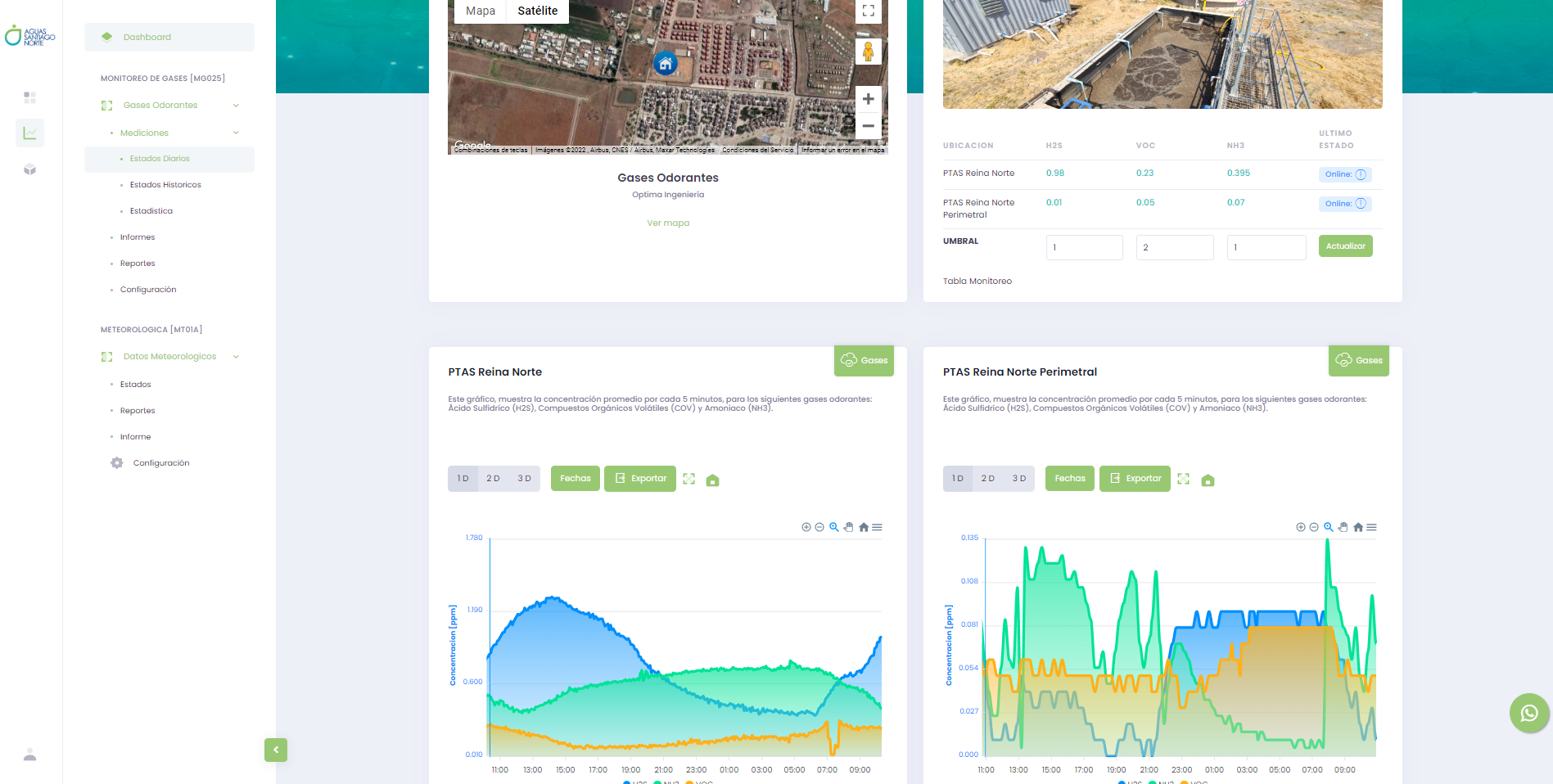Open hamburger menu on Perimetral chart toolbar
This screenshot has width=1553, height=784.
point(1371,527)
